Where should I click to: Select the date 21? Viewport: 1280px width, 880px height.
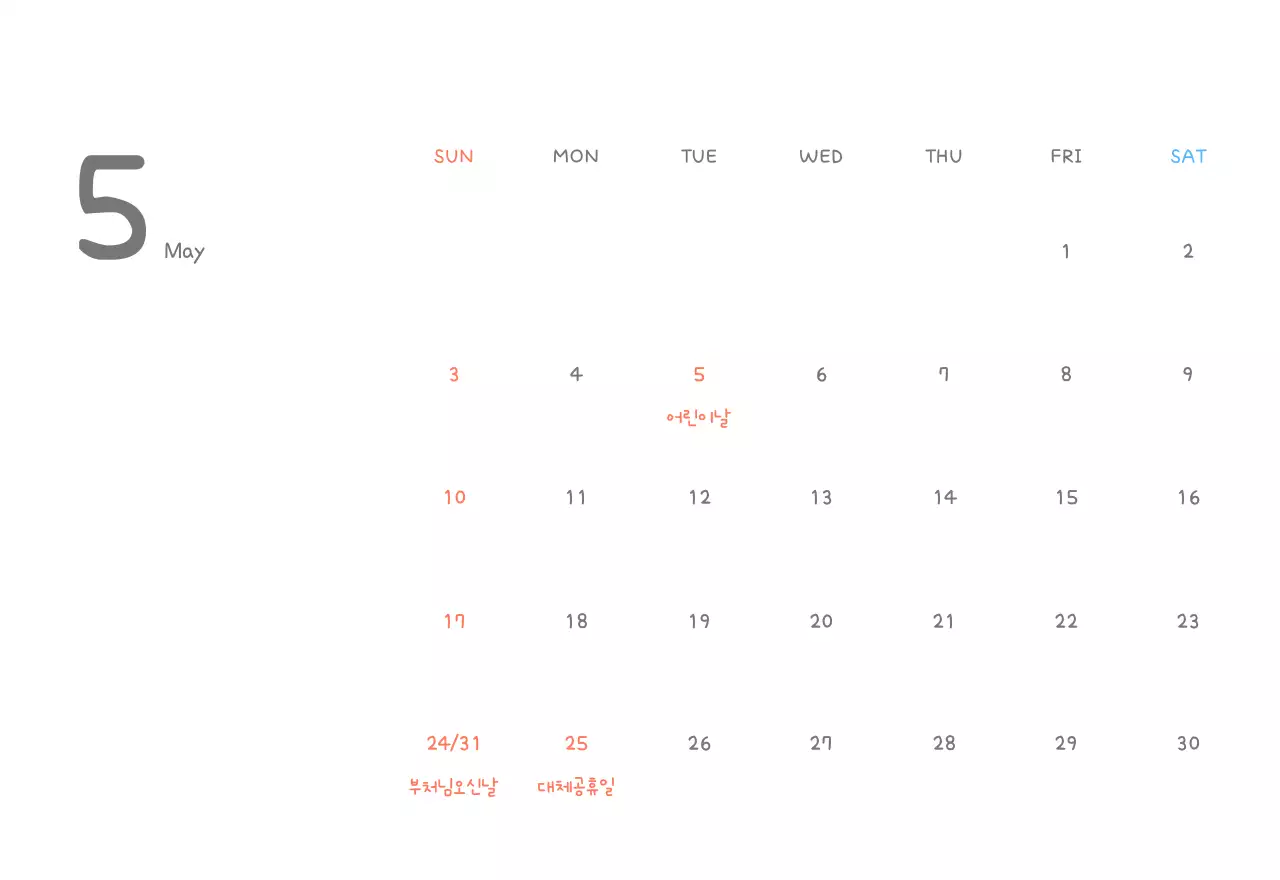pos(944,621)
